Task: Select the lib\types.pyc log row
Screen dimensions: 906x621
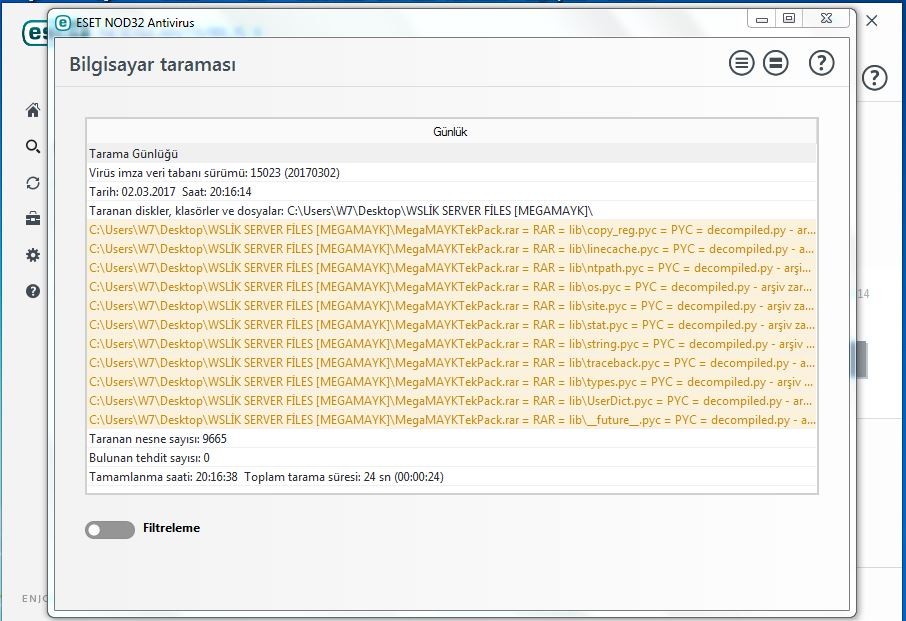Action: click(x=452, y=382)
